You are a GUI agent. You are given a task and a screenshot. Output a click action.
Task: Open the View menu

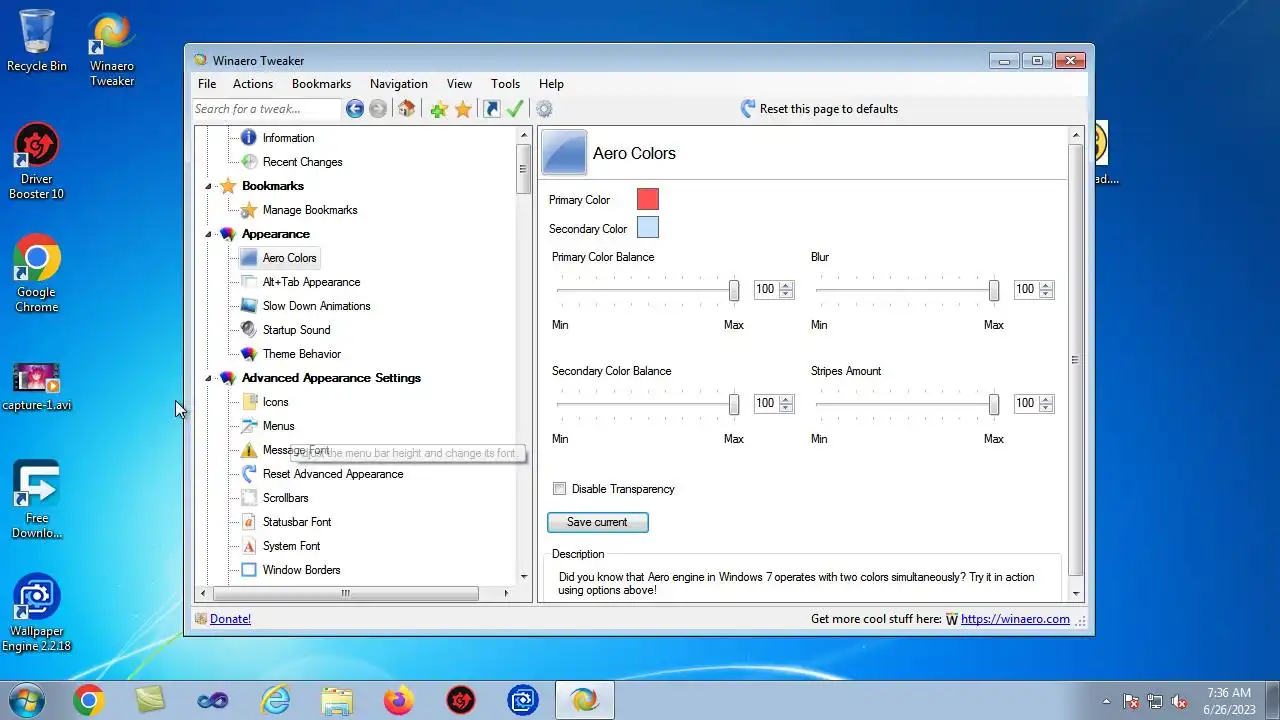[459, 84]
